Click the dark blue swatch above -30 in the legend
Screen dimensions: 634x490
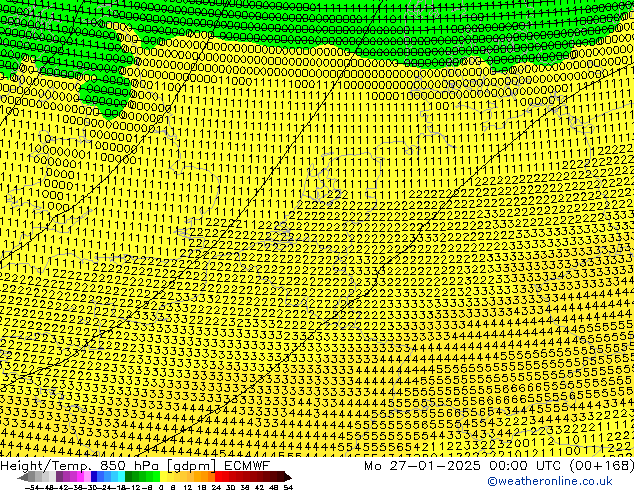point(94,477)
